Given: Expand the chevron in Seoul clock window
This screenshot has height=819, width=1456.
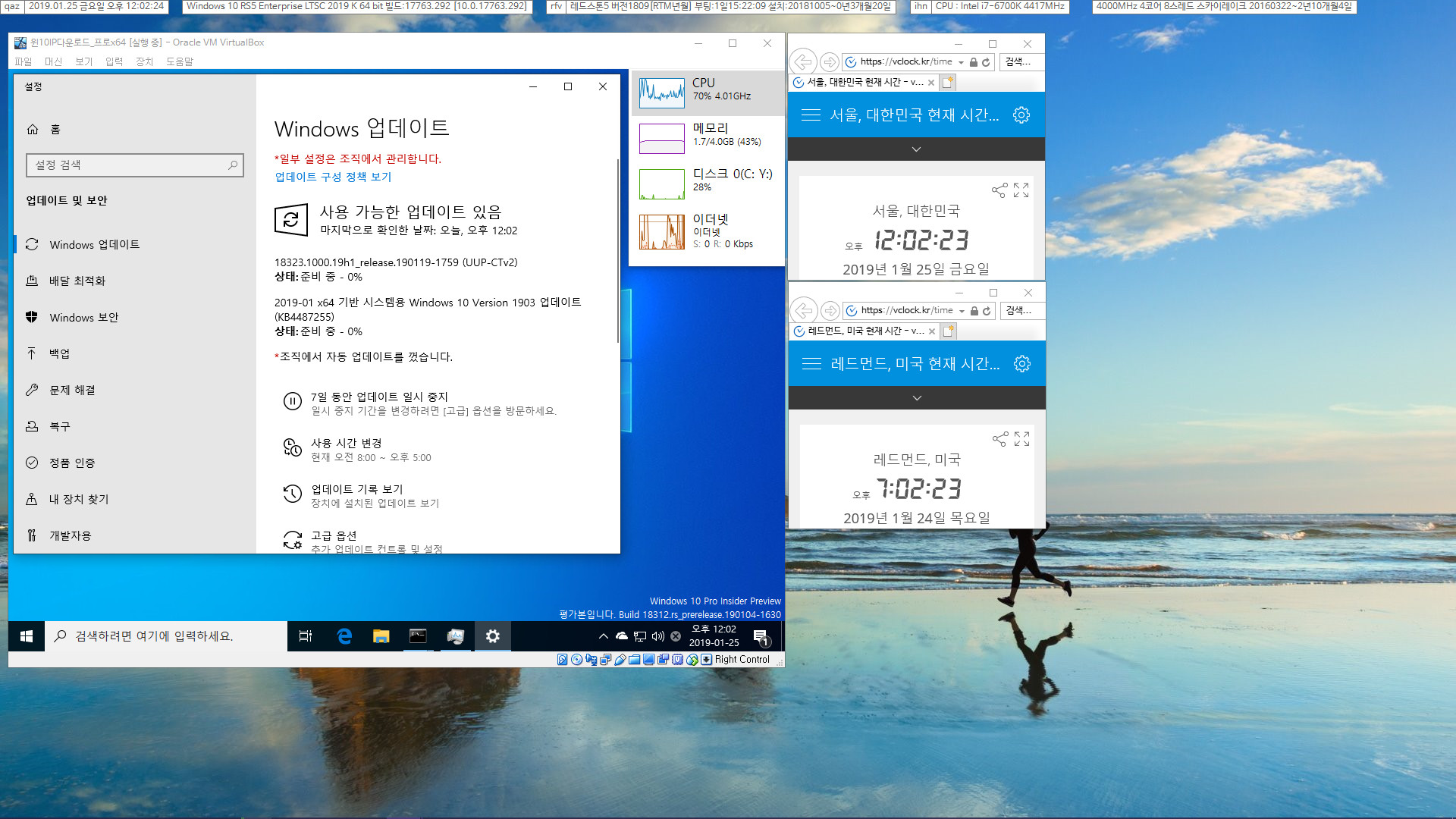Looking at the screenshot, I should click(x=916, y=149).
